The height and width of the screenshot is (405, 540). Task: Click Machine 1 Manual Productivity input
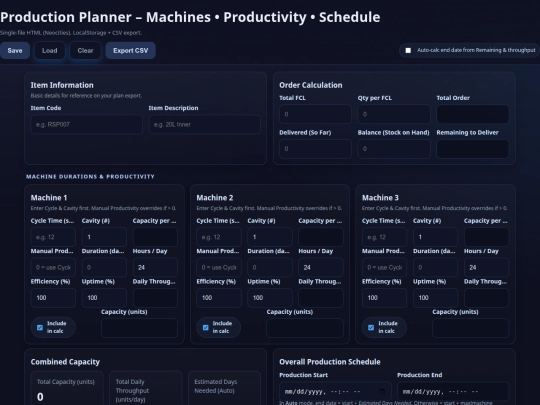(x=53, y=267)
